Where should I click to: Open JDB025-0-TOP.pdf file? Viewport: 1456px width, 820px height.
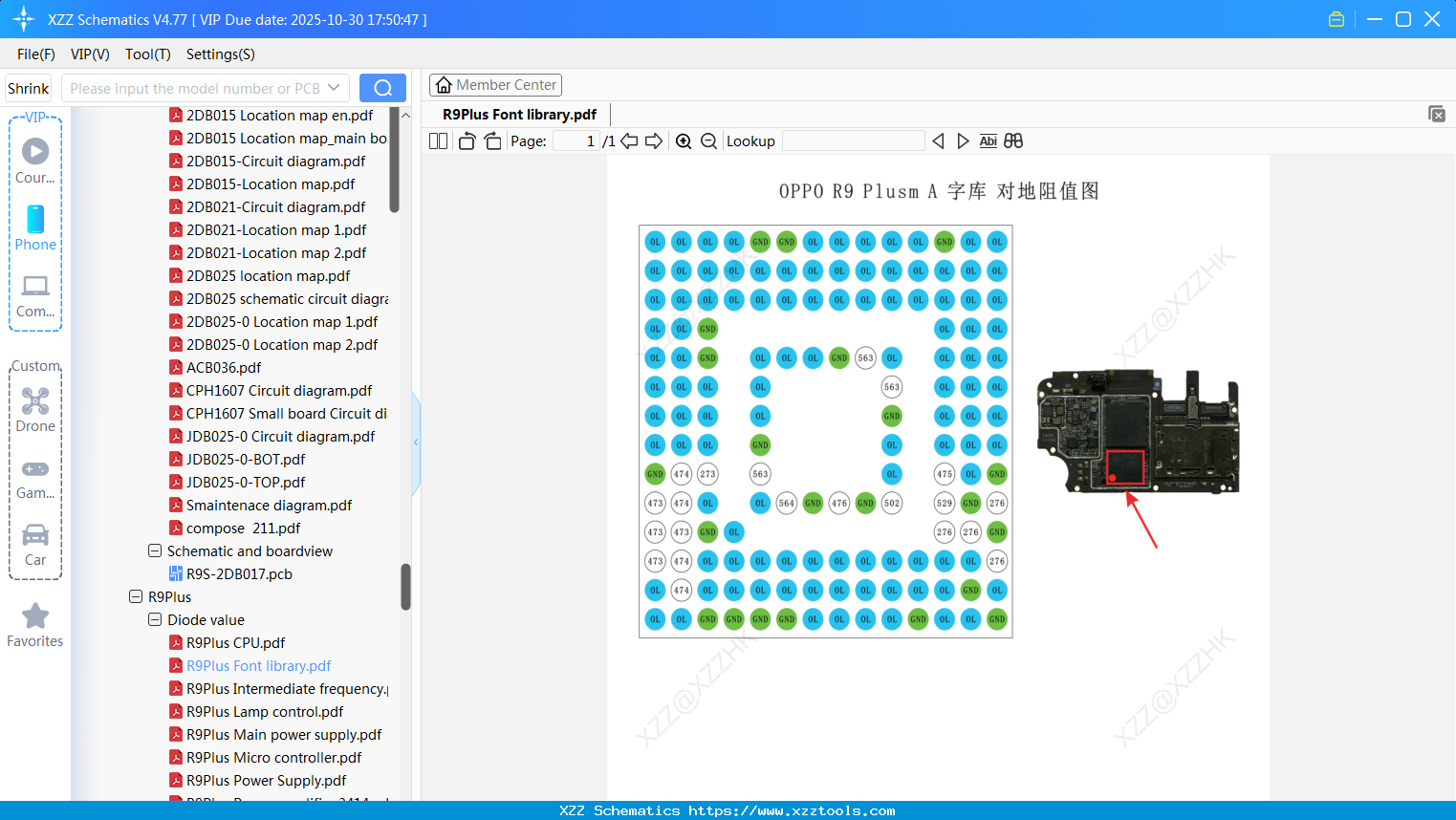(x=246, y=482)
